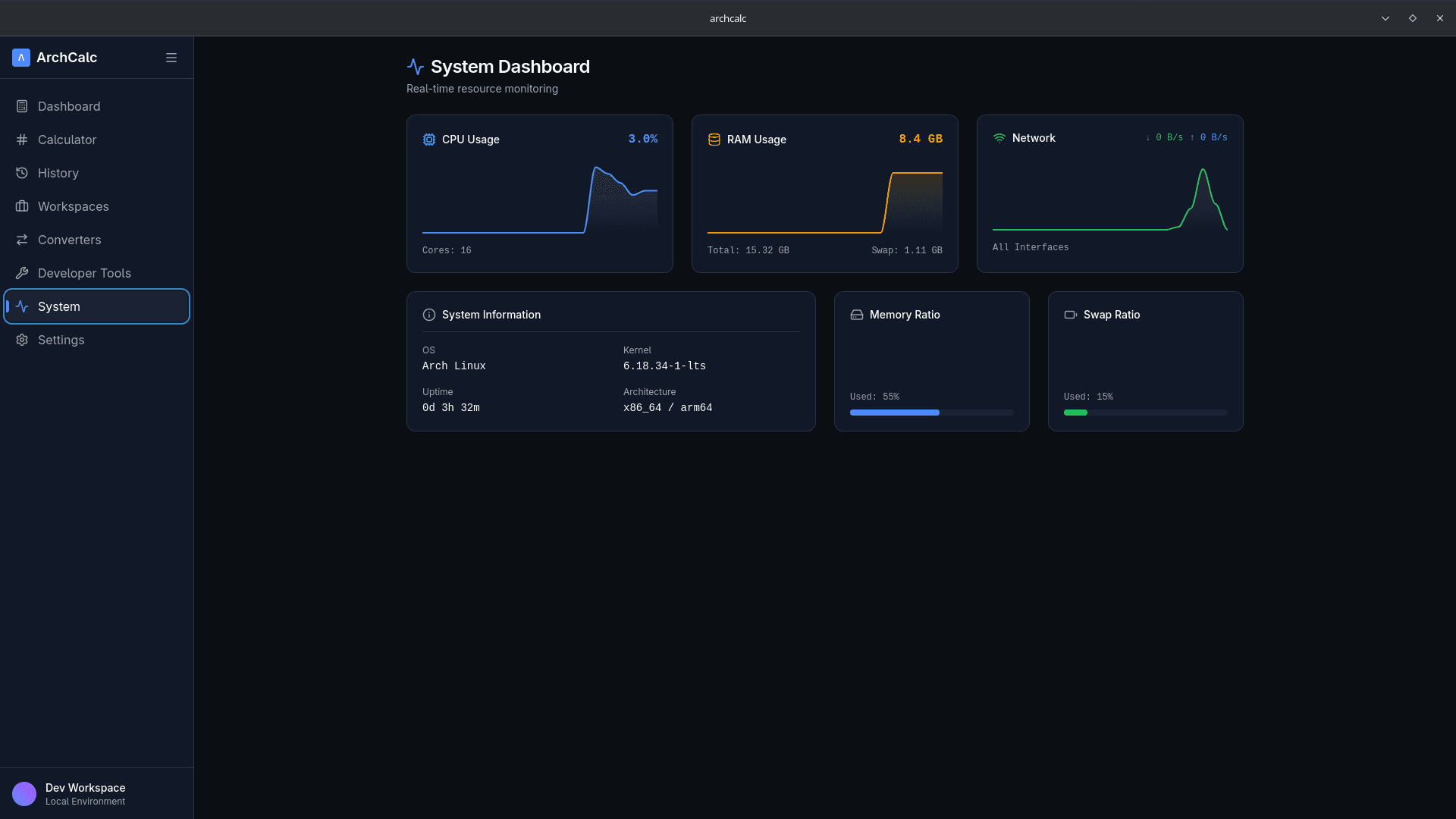
Task: Switch to Converters
Action: pyautogui.click(x=96, y=240)
